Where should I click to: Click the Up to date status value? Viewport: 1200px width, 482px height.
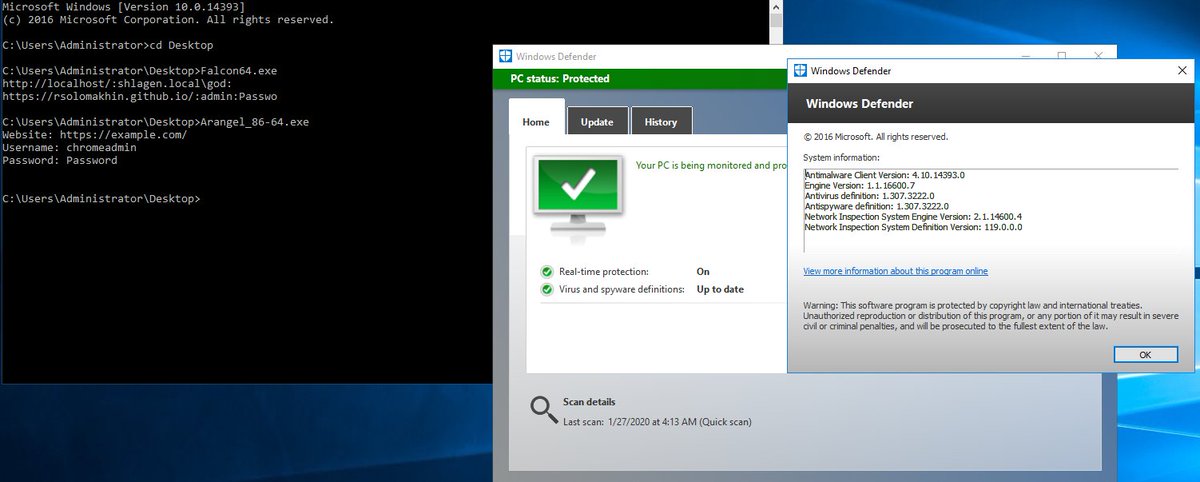720,290
